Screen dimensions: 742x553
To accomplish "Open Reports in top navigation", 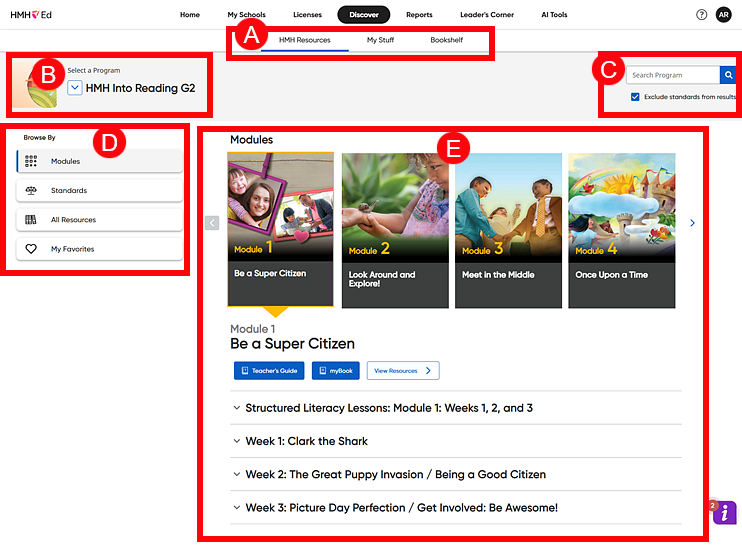I will 419,15.
